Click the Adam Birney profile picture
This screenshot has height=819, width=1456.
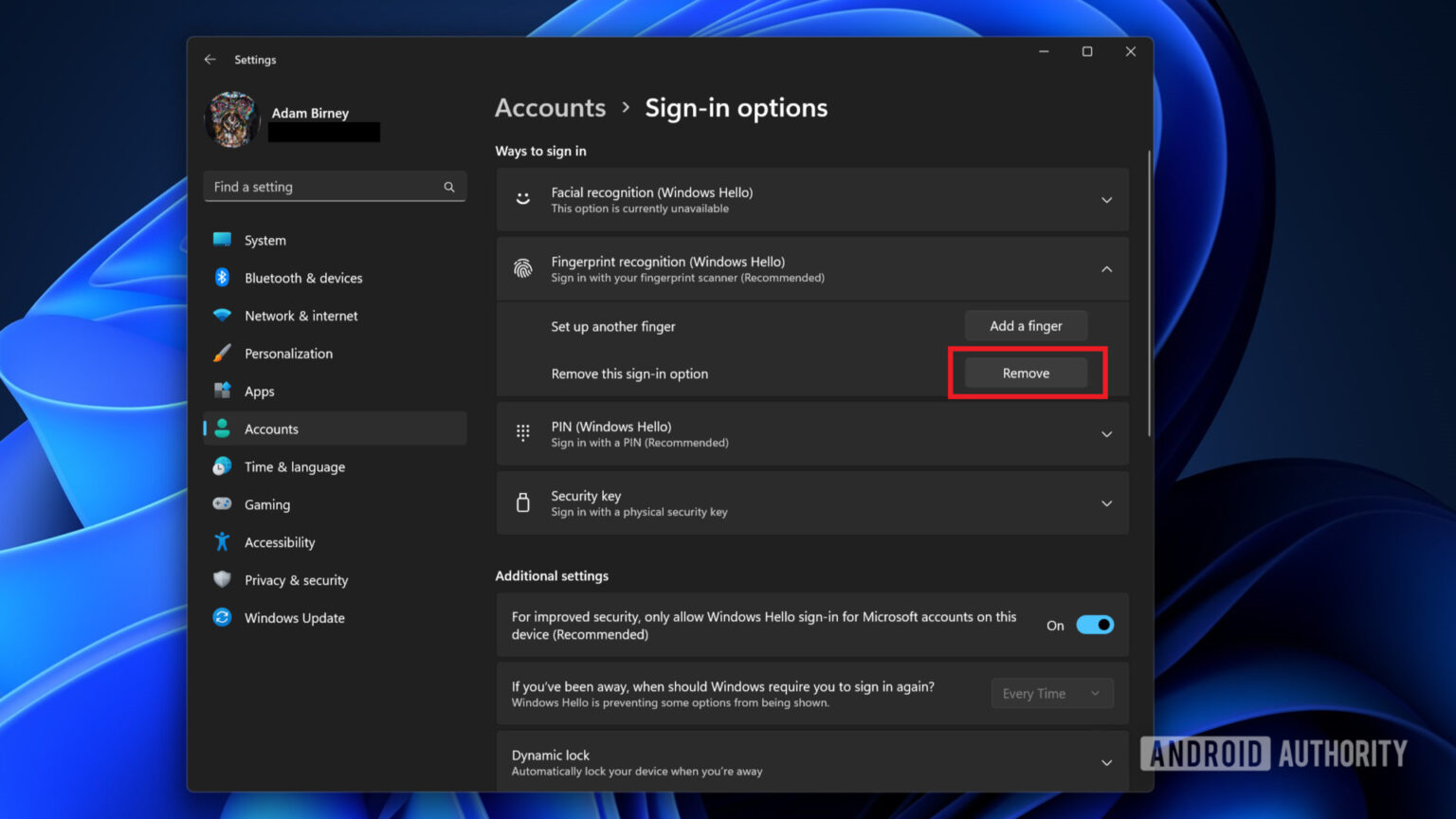(231, 119)
